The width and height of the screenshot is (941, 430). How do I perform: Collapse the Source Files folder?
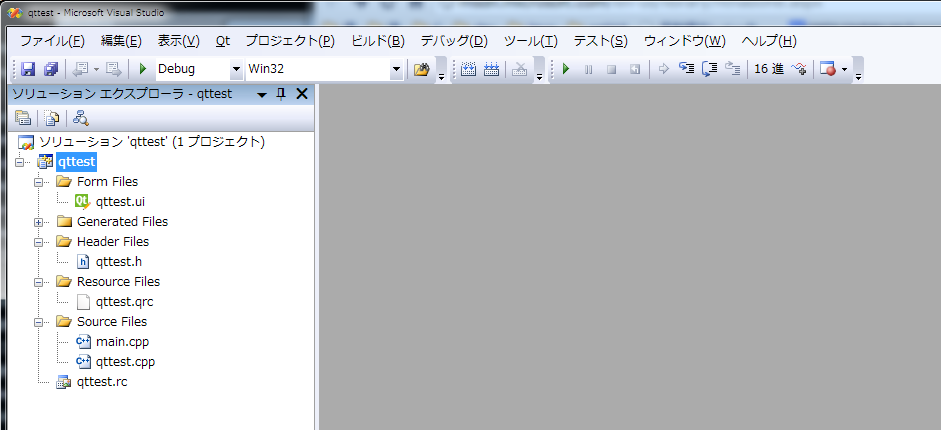[39, 322]
